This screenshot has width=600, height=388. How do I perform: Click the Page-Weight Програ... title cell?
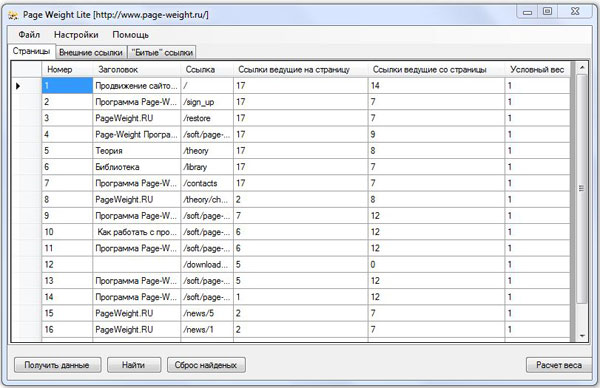point(136,135)
